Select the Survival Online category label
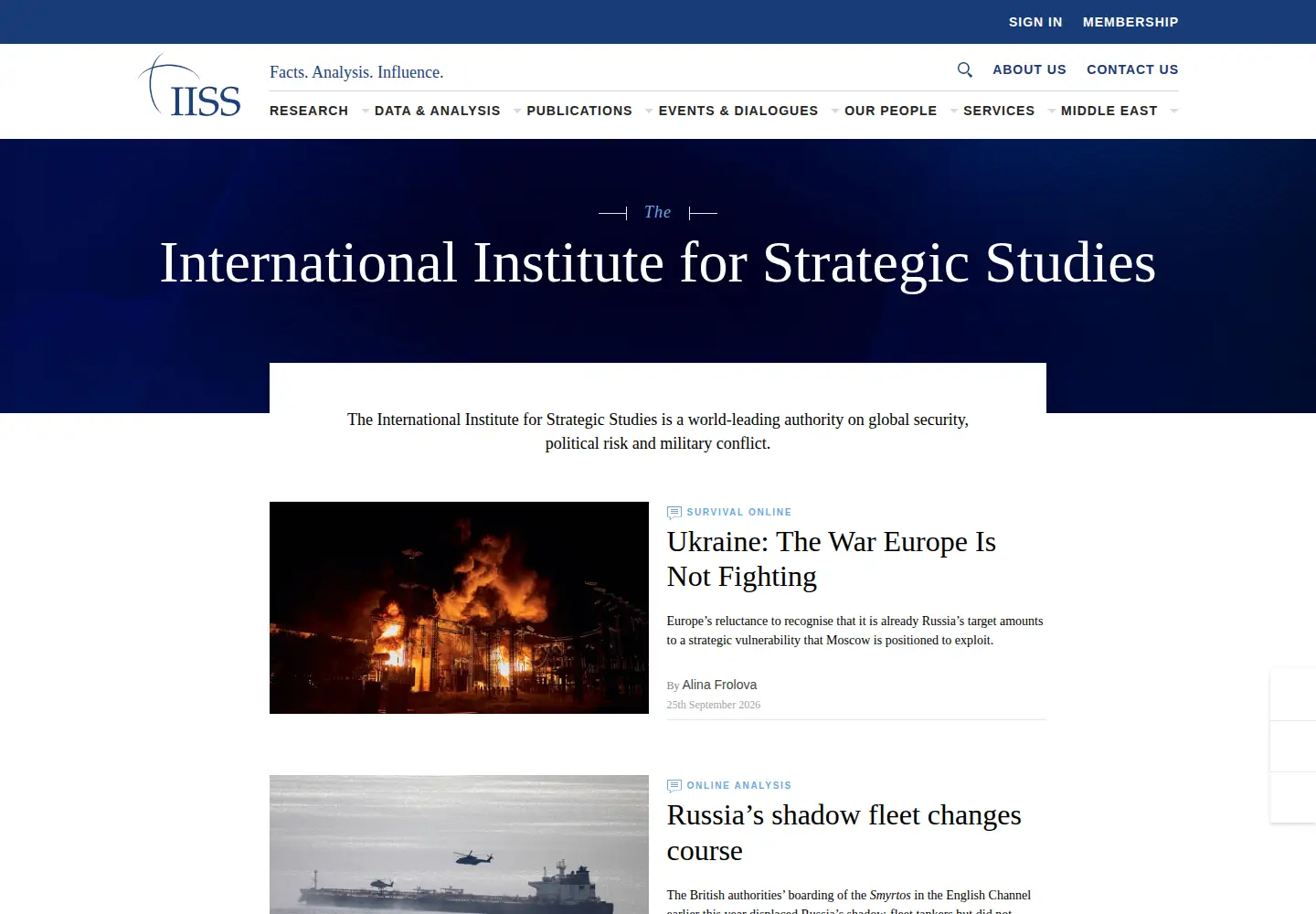The width and height of the screenshot is (1316, 914). [739, 513]
